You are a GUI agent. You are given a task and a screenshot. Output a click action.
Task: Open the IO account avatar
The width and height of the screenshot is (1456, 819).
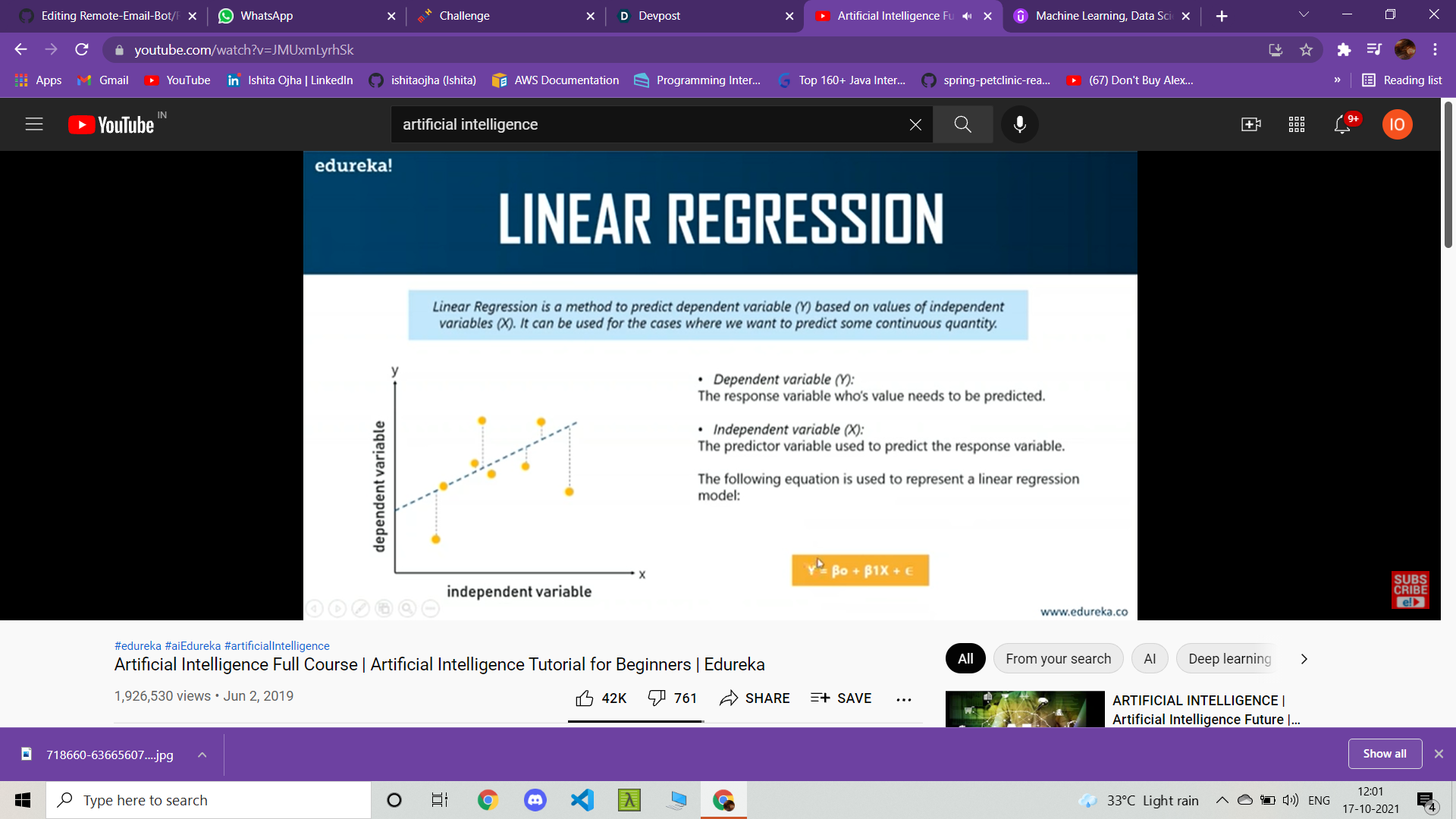pos(1398,124)
